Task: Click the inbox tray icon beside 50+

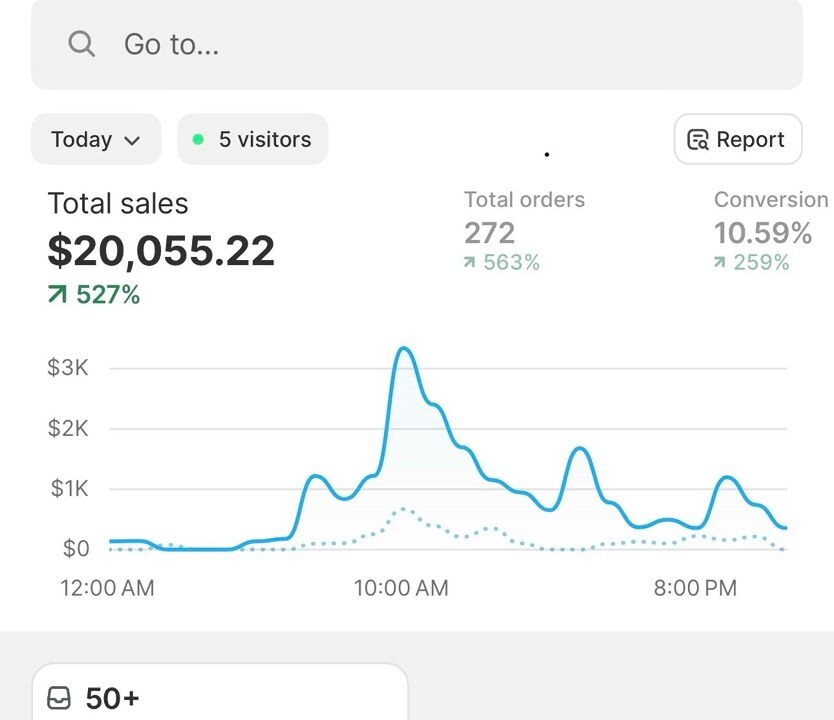Action: [59, 698]
